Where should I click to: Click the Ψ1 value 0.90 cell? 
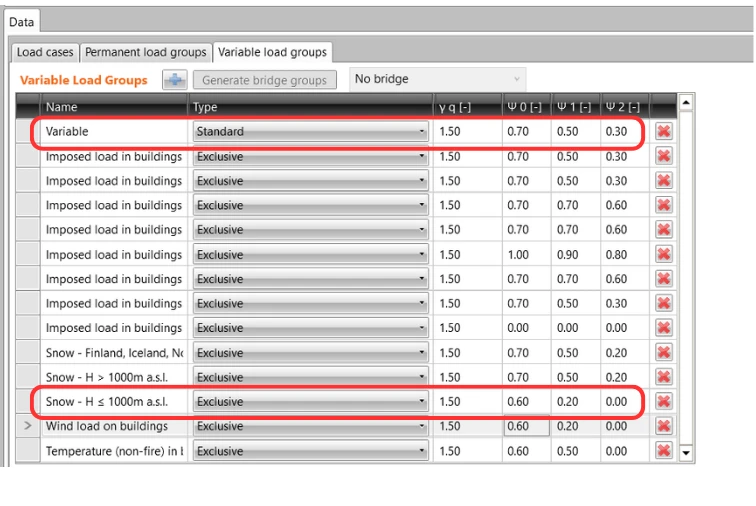[576, 254]
